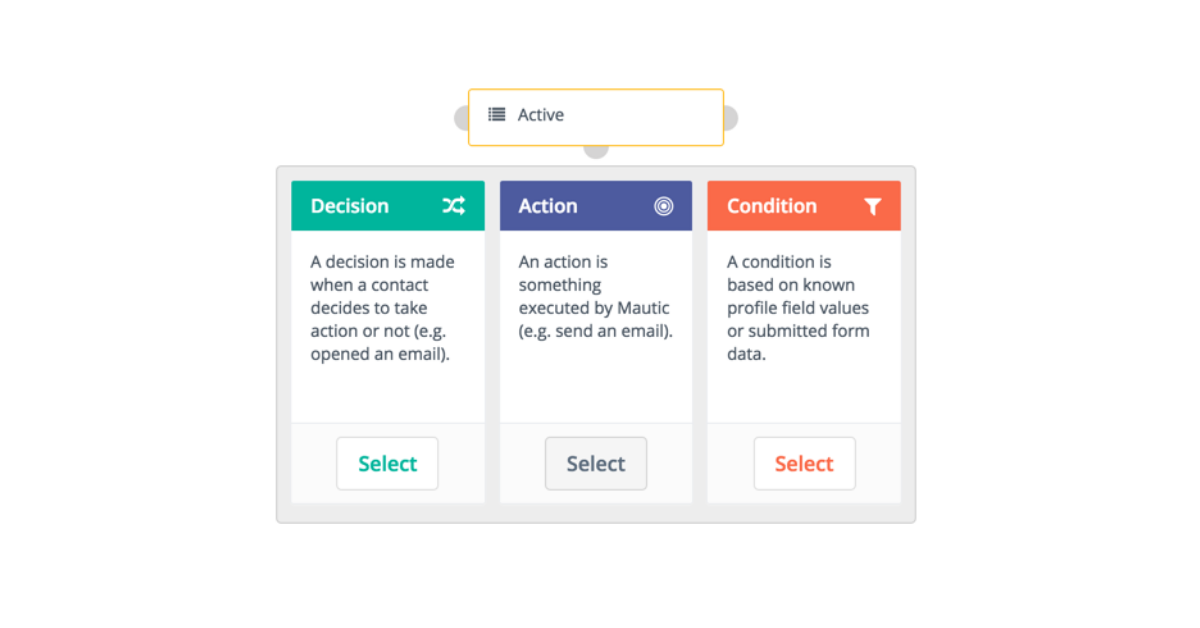Click the Action title in blue header
This screenshot has width=1200, height=628.
tap(548, 206)
